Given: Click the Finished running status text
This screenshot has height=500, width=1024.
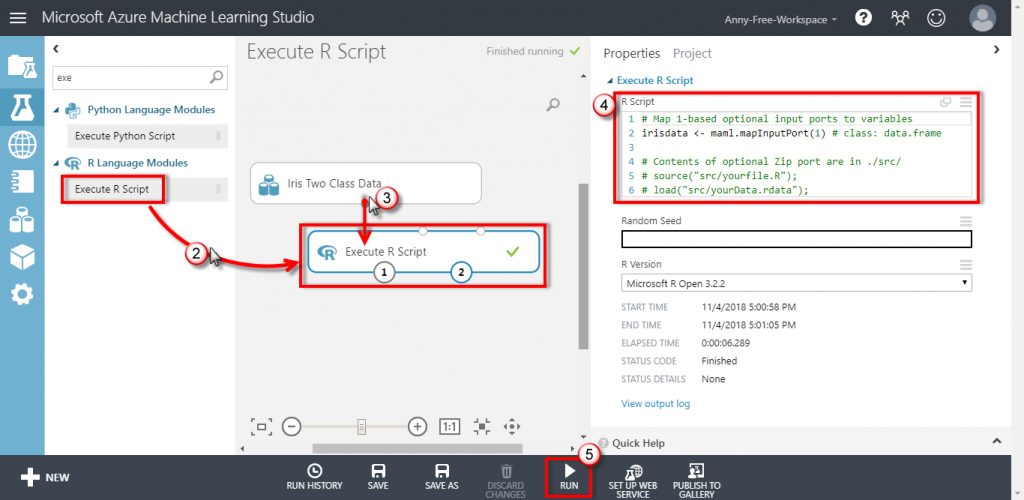Looking at the screenshot, I should tap(524, 51).
